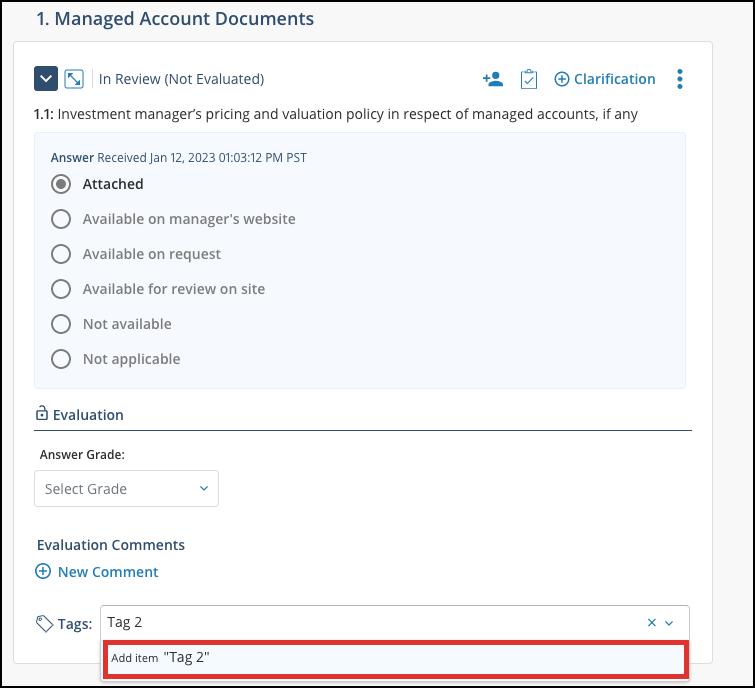Select Available on manager's website option
The image size is (755, 688).
click(61, 219)
